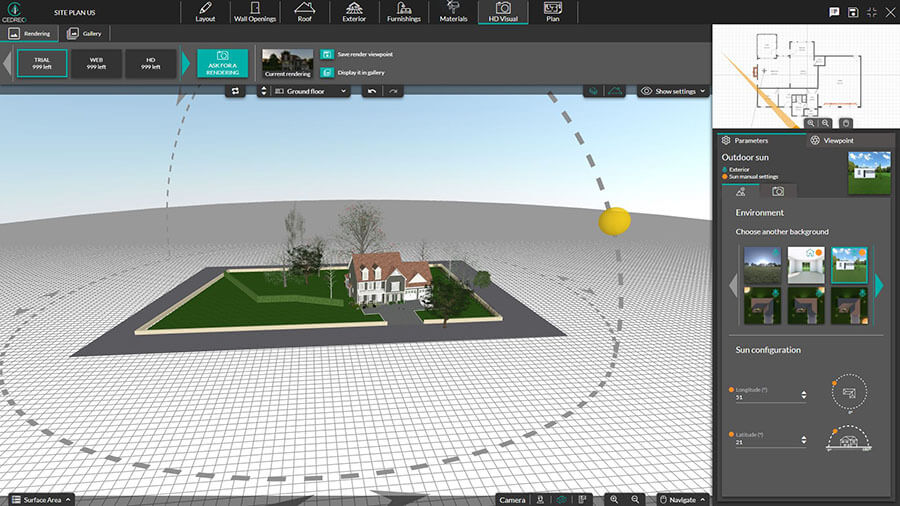Zoom in on the 3D view
The height and width of the screenshot is (506, 900).
614,498
